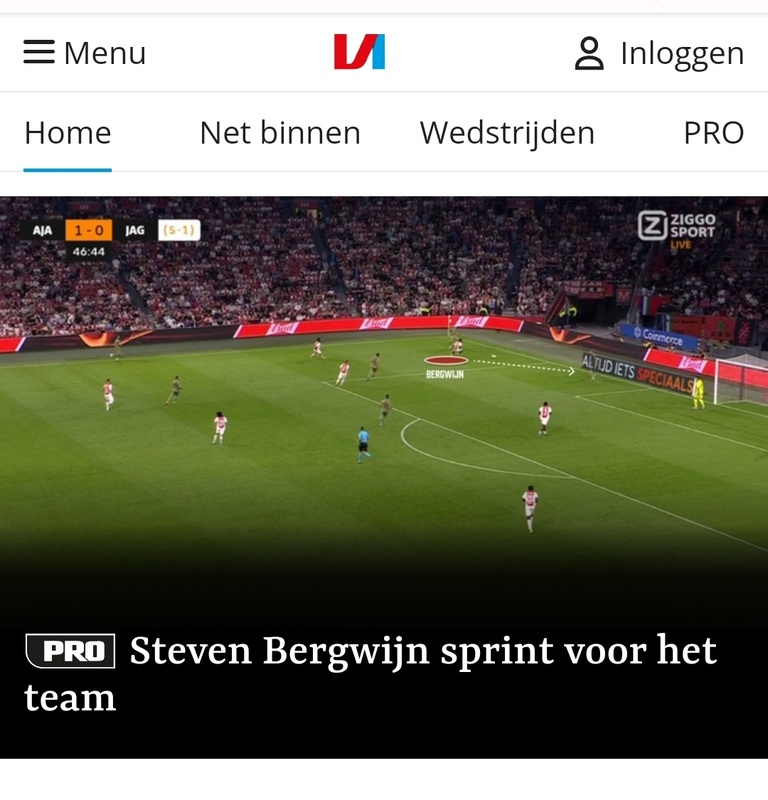Click the referee in blue shirt

click(363, 444)
